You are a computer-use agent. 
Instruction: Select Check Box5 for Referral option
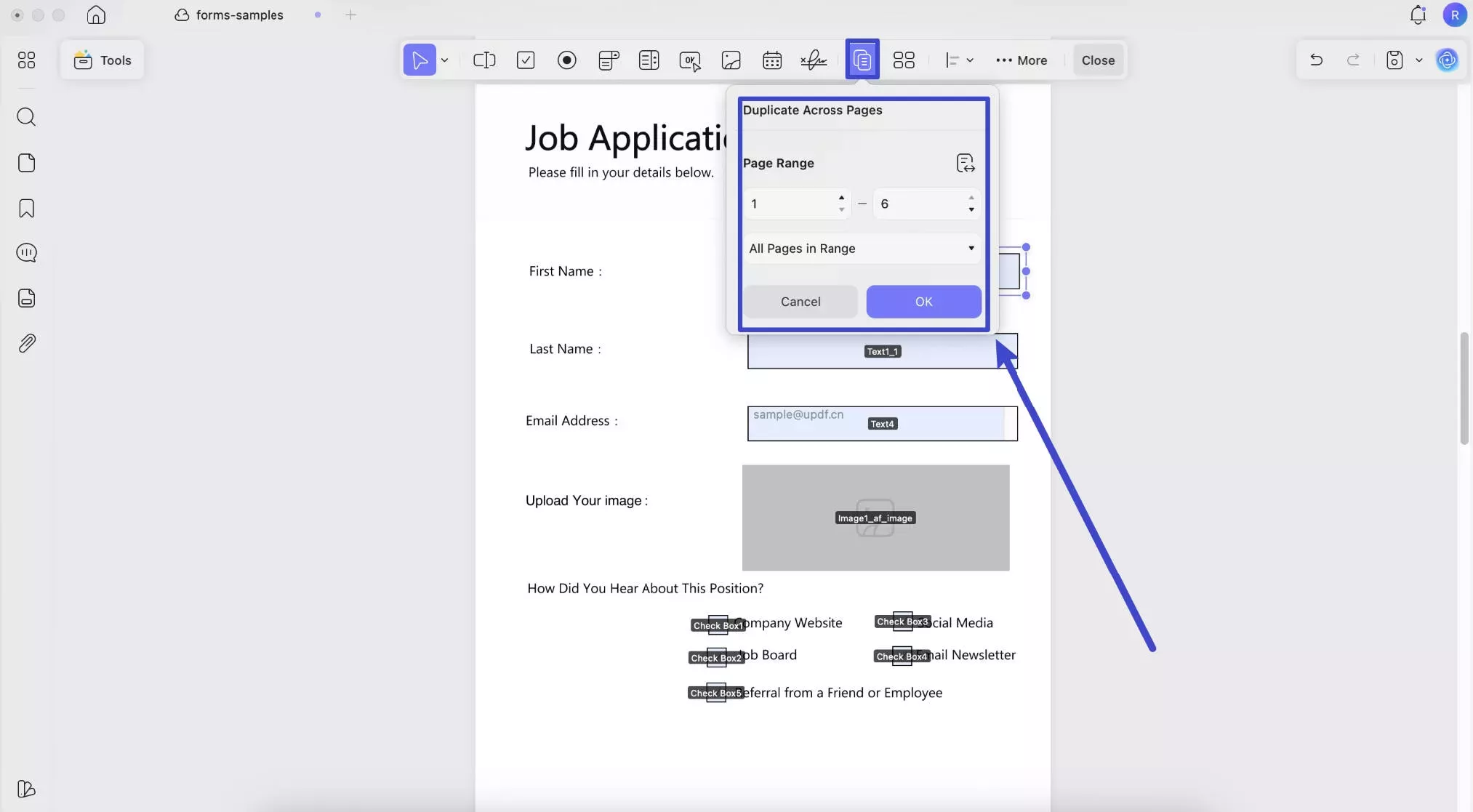click(x=716, y=693)
